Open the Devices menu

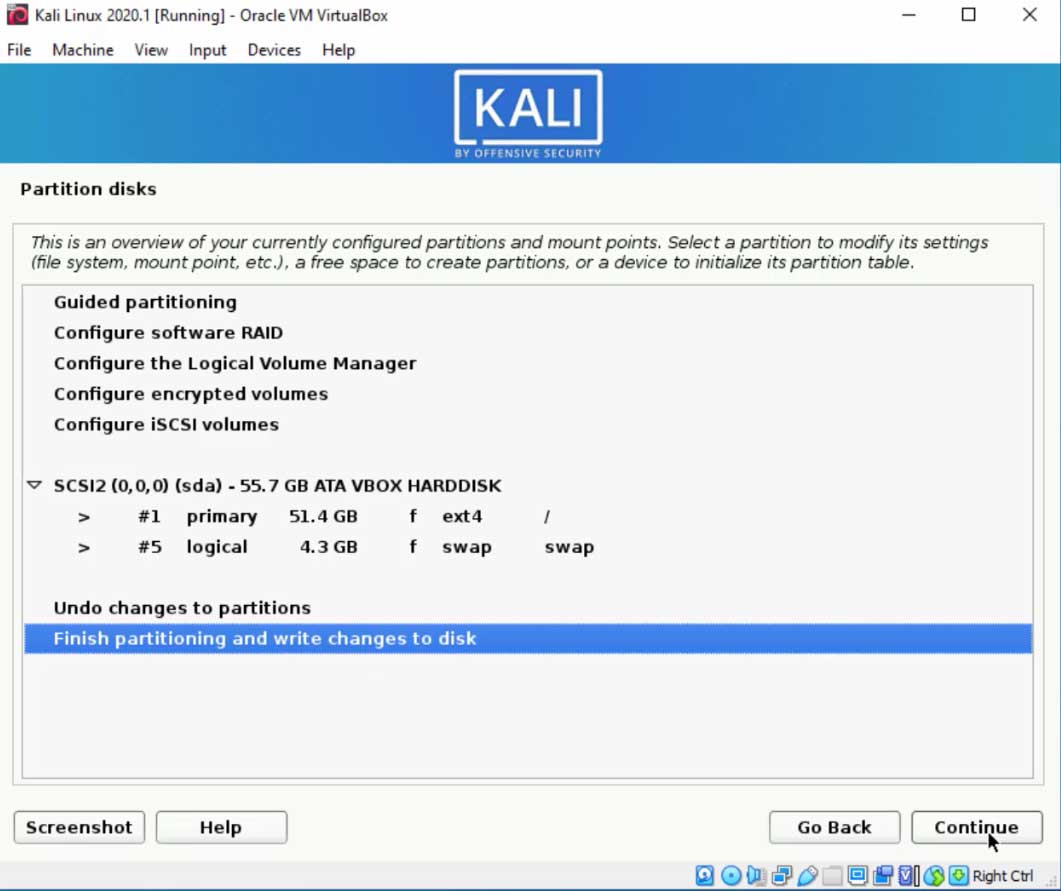(274, 50)
